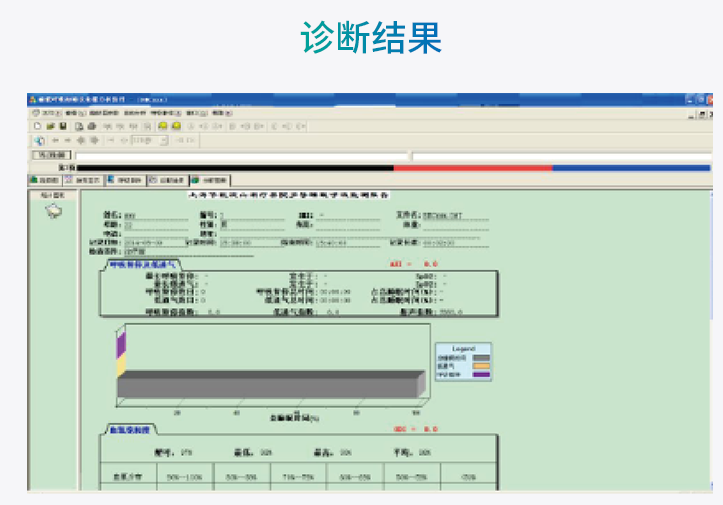Click the New file icon in the toolbar
Image resolution: width=723 pixels, height=505 pixels.
click(38, 126)
